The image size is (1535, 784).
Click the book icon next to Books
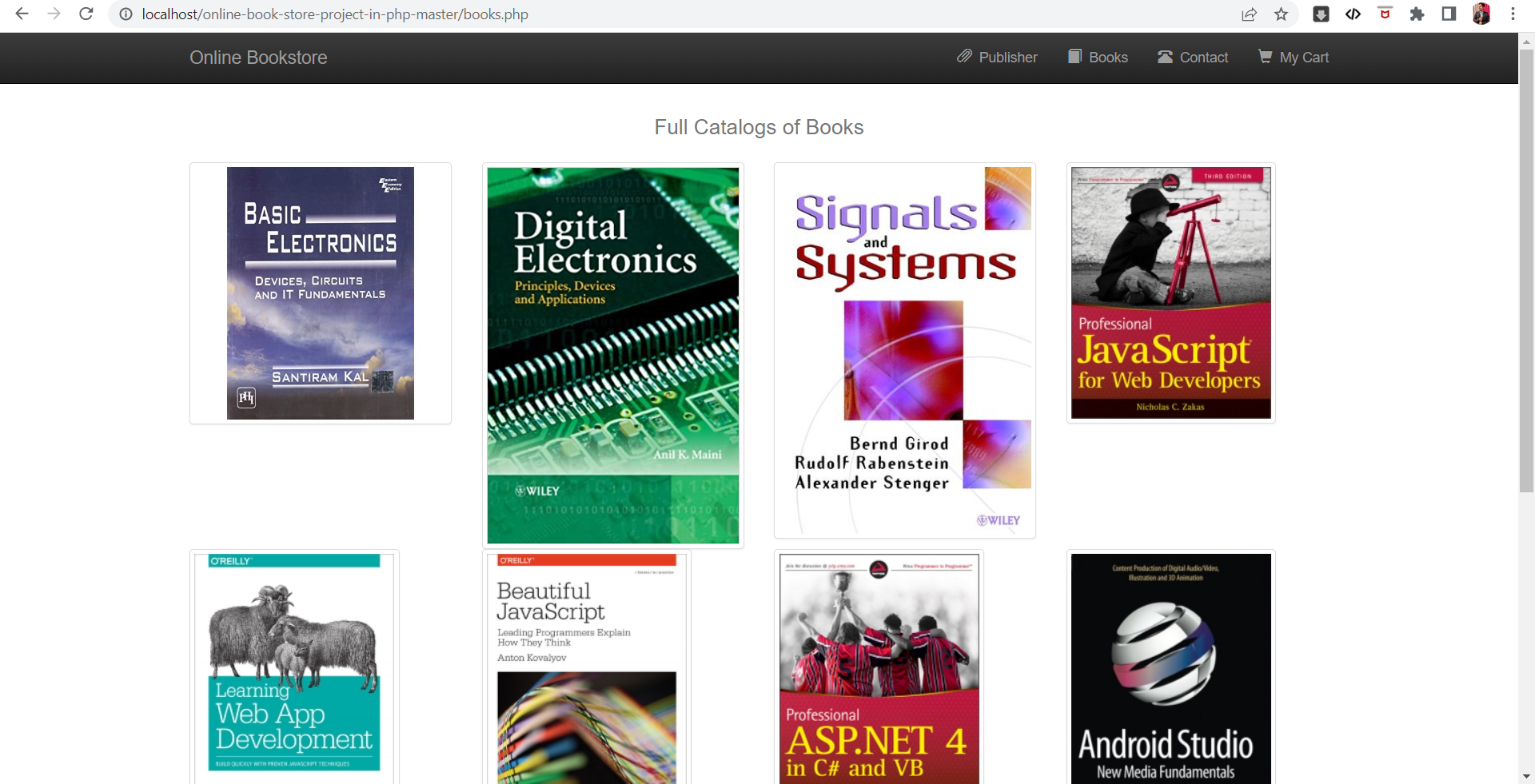pos(1074,57)
